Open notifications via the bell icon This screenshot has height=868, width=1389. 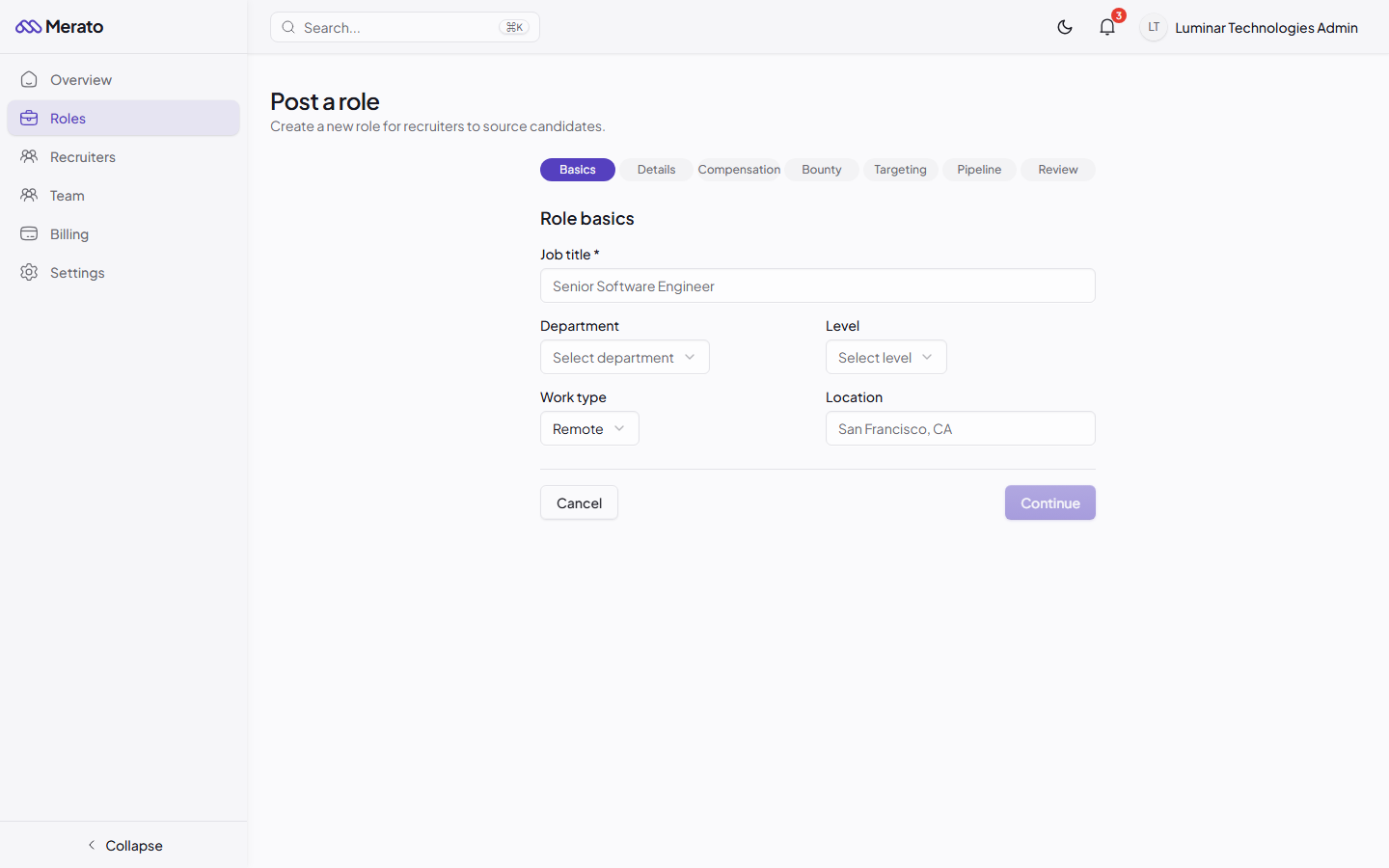point(1106,27)
